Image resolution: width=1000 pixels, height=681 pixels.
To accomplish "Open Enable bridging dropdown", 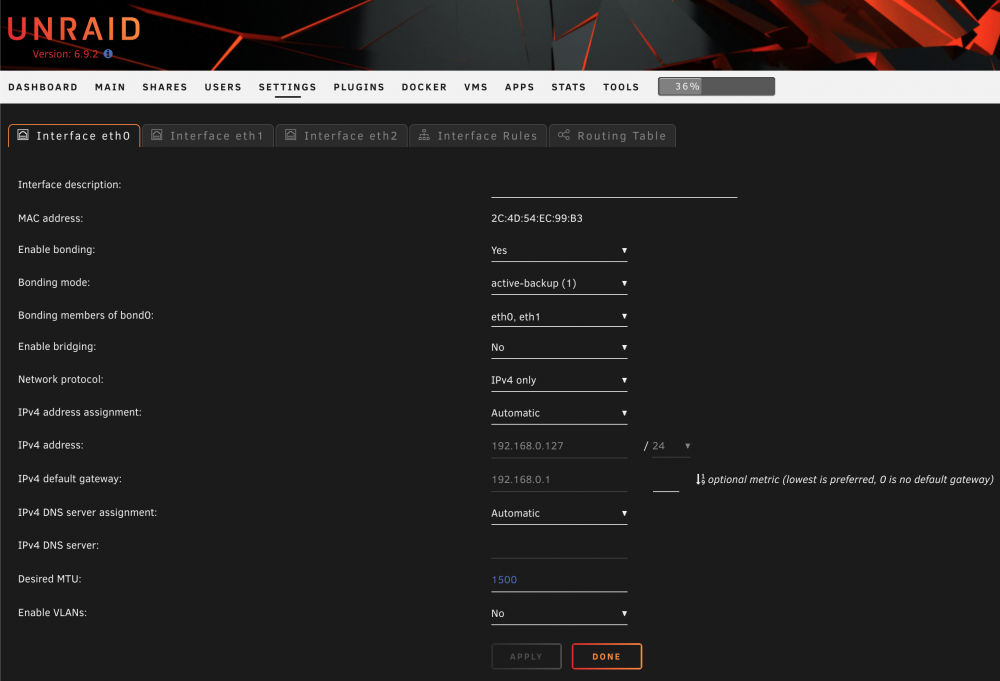I will click(x=559, y=348).
